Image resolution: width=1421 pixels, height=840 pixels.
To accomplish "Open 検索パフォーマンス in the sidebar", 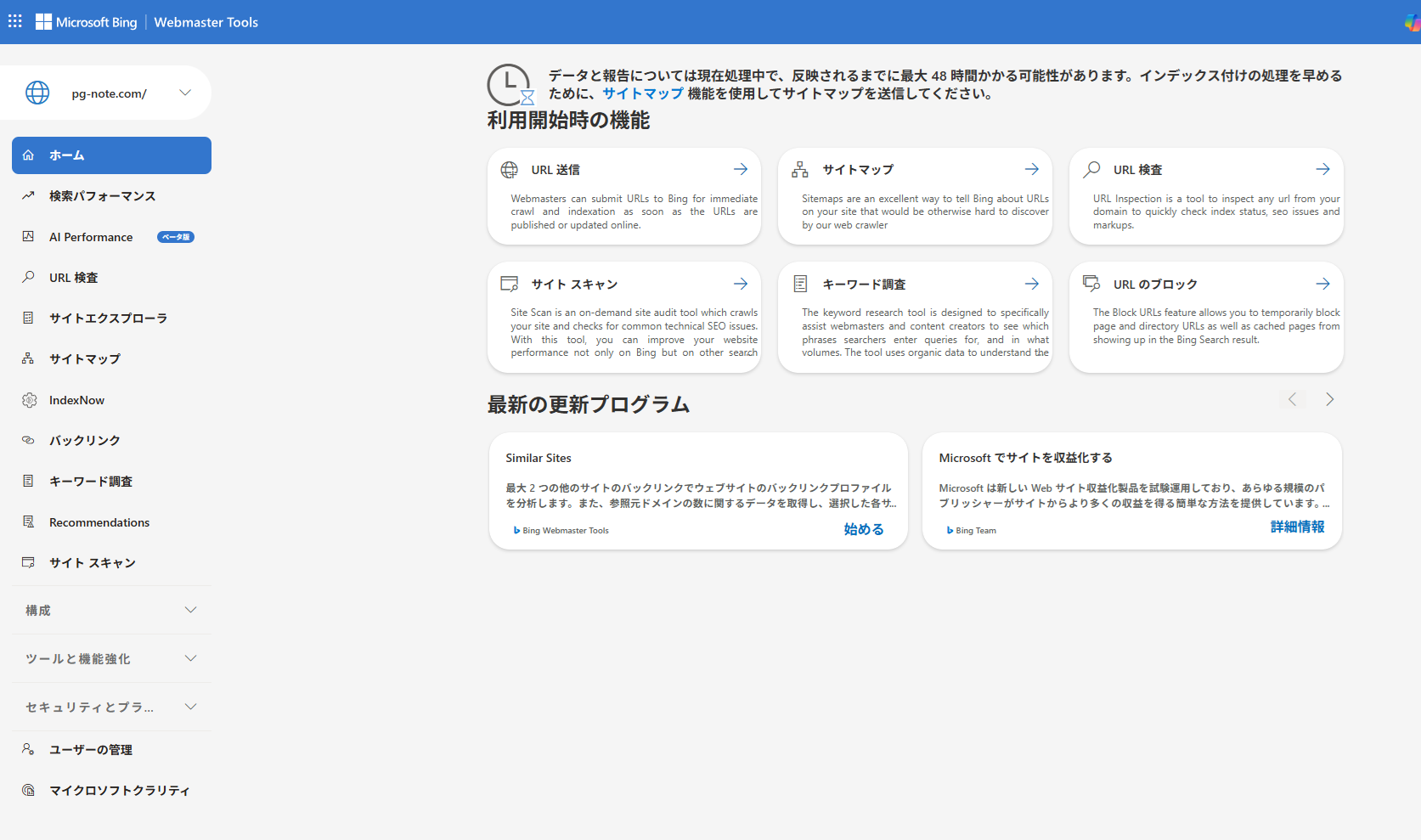I will (111, 196).
